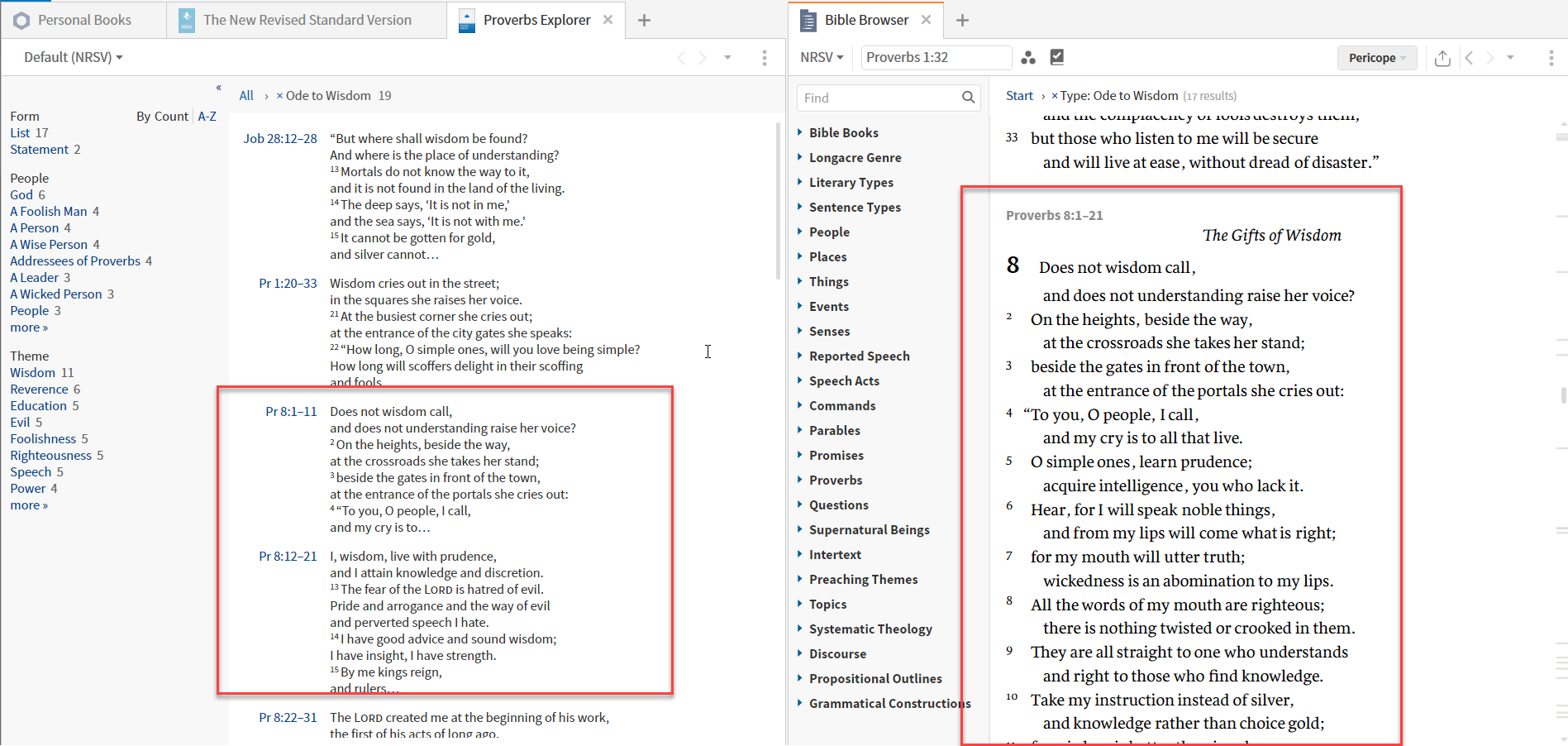Open Bible Browser history dropdown arrow
The image size is (1568, 746).
(1510, 57)
